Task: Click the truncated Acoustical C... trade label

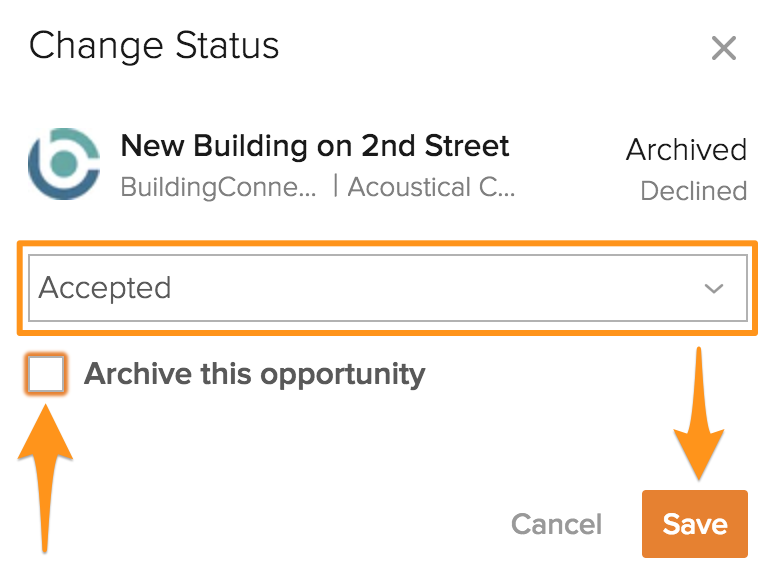Action: point(431,188)
